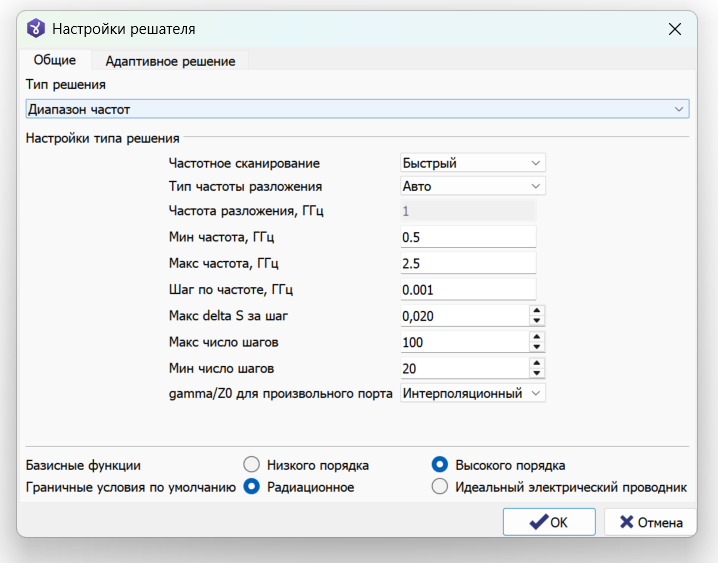Image resolution: width=718 pixels, height=563 pixels.
Task: Decrease Макс число шагов spinner
Action: [x=537, y=347]
